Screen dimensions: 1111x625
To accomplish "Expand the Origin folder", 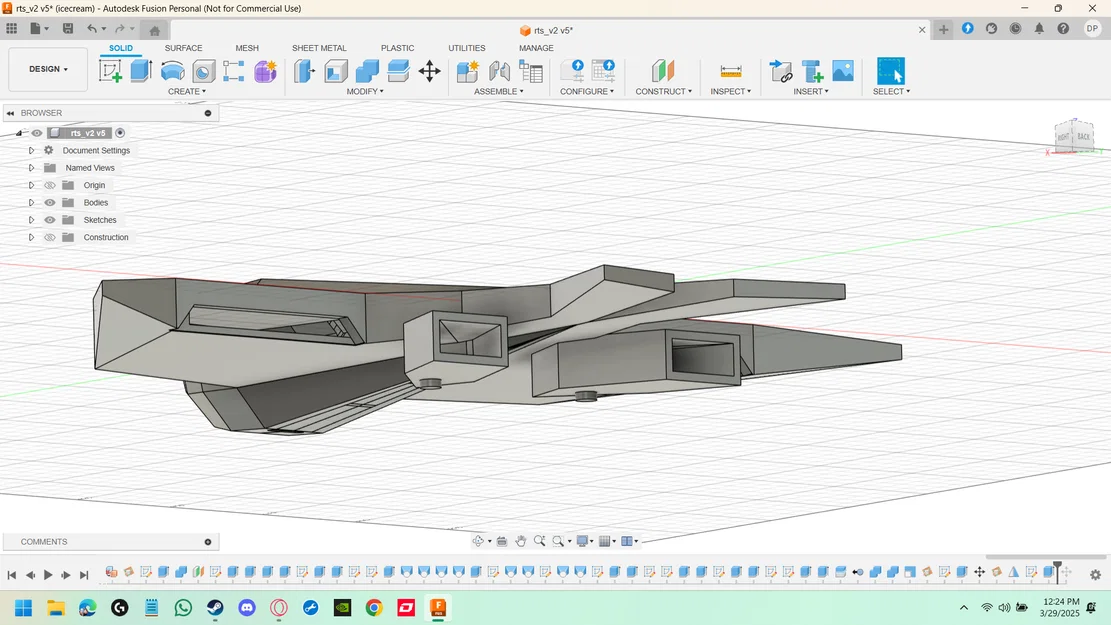I will tap(31, 185).
